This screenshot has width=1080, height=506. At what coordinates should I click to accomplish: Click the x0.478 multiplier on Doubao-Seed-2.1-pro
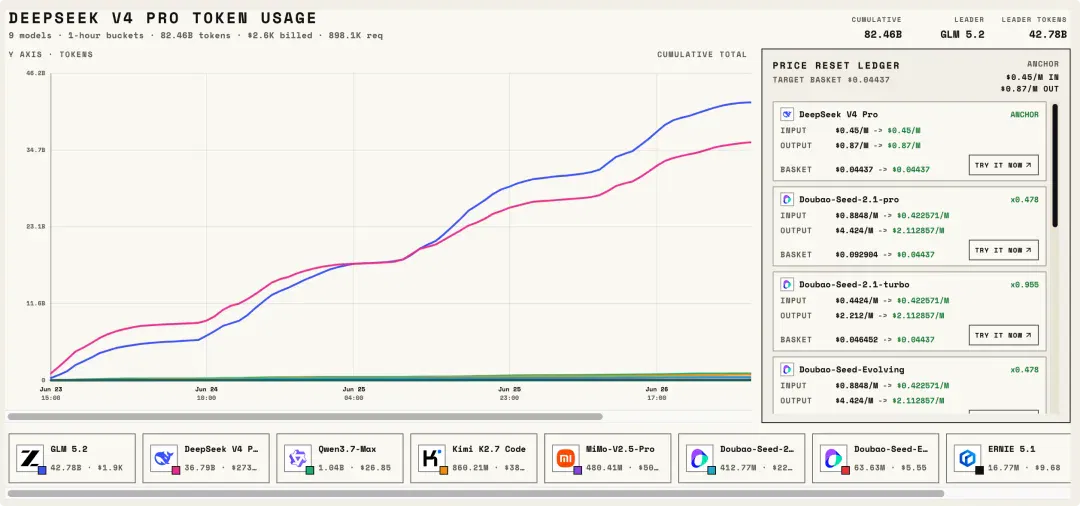click(x=1024, y=200)
